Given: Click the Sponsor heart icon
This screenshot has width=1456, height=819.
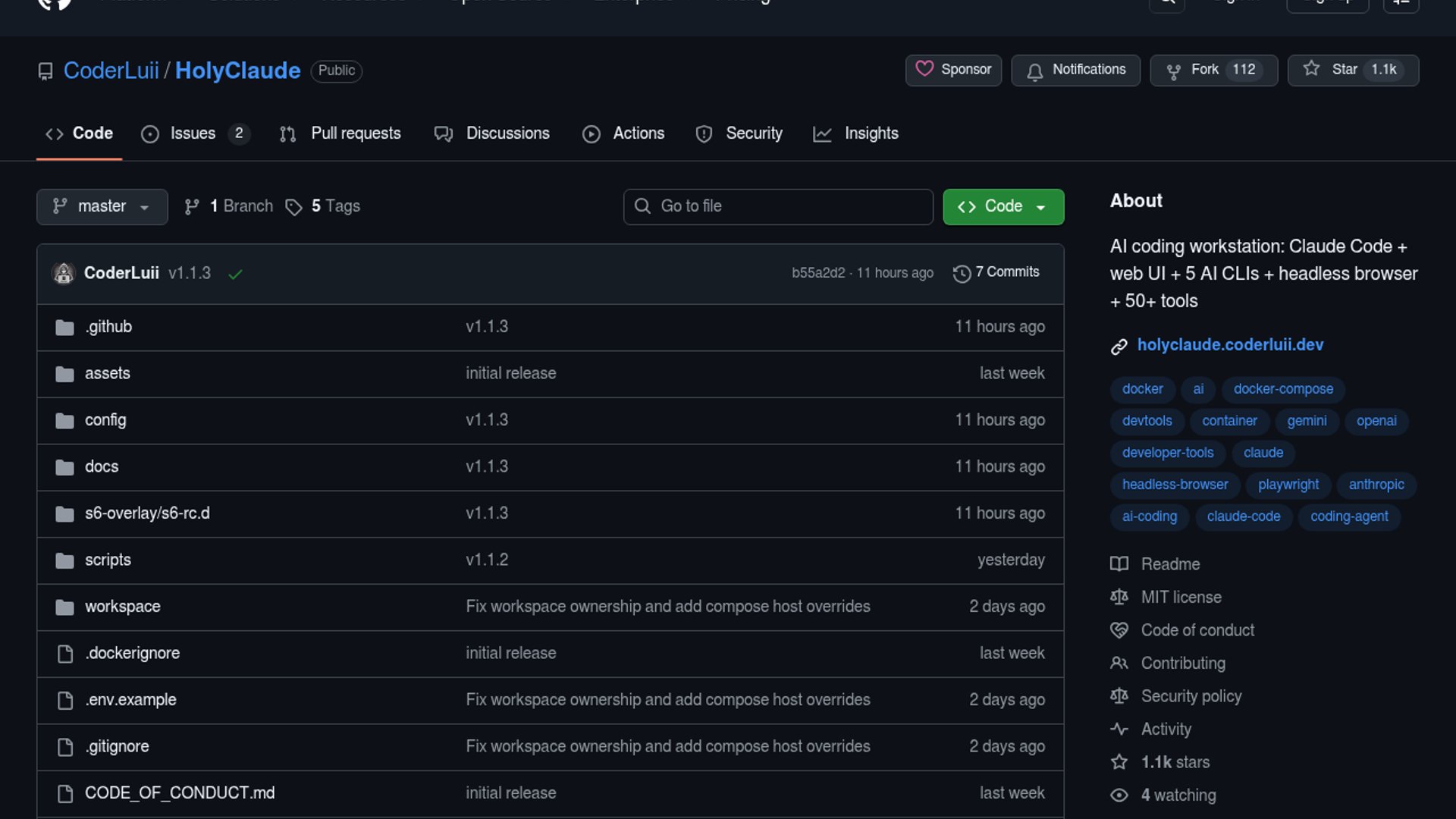Looking at the screenshot, I should (x=924, y=69).
